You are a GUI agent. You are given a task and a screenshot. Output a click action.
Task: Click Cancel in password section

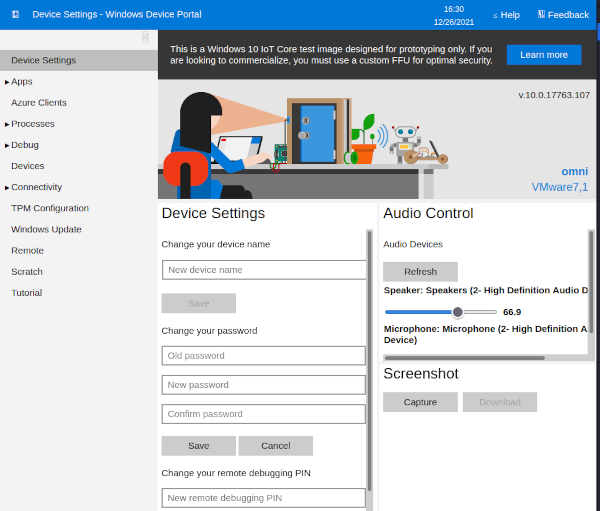276,446
